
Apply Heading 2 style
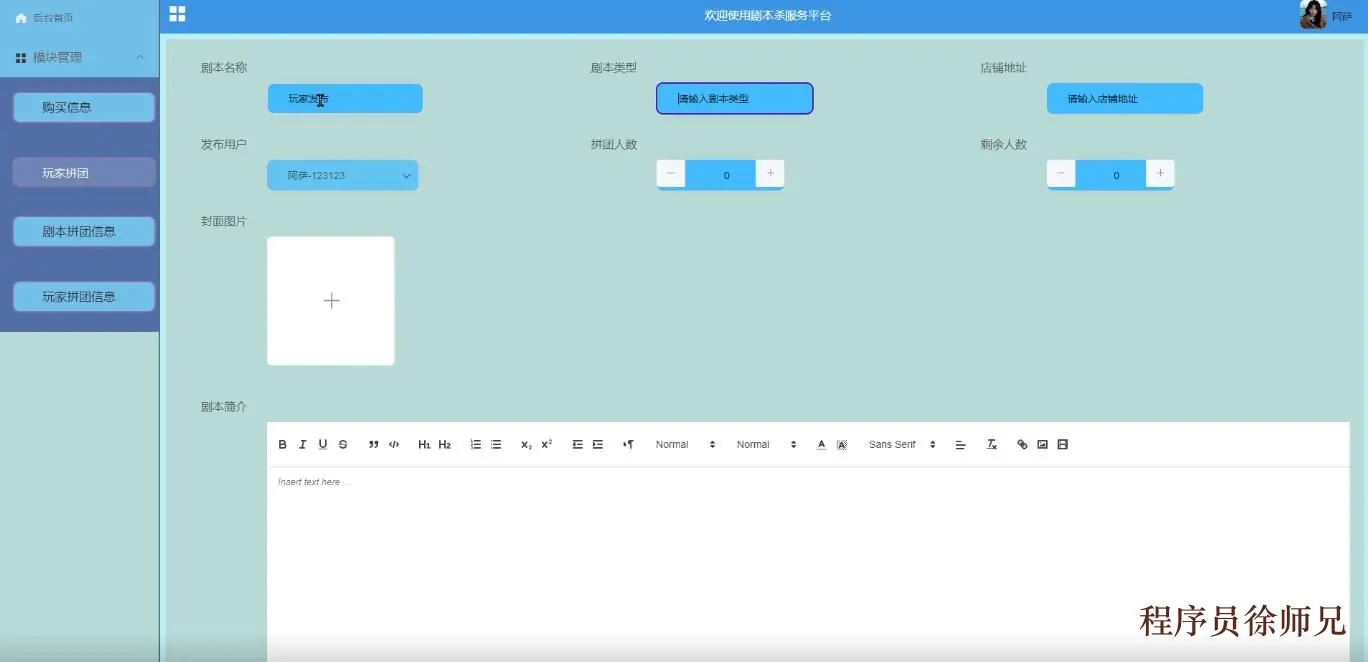tap(445, 444)
